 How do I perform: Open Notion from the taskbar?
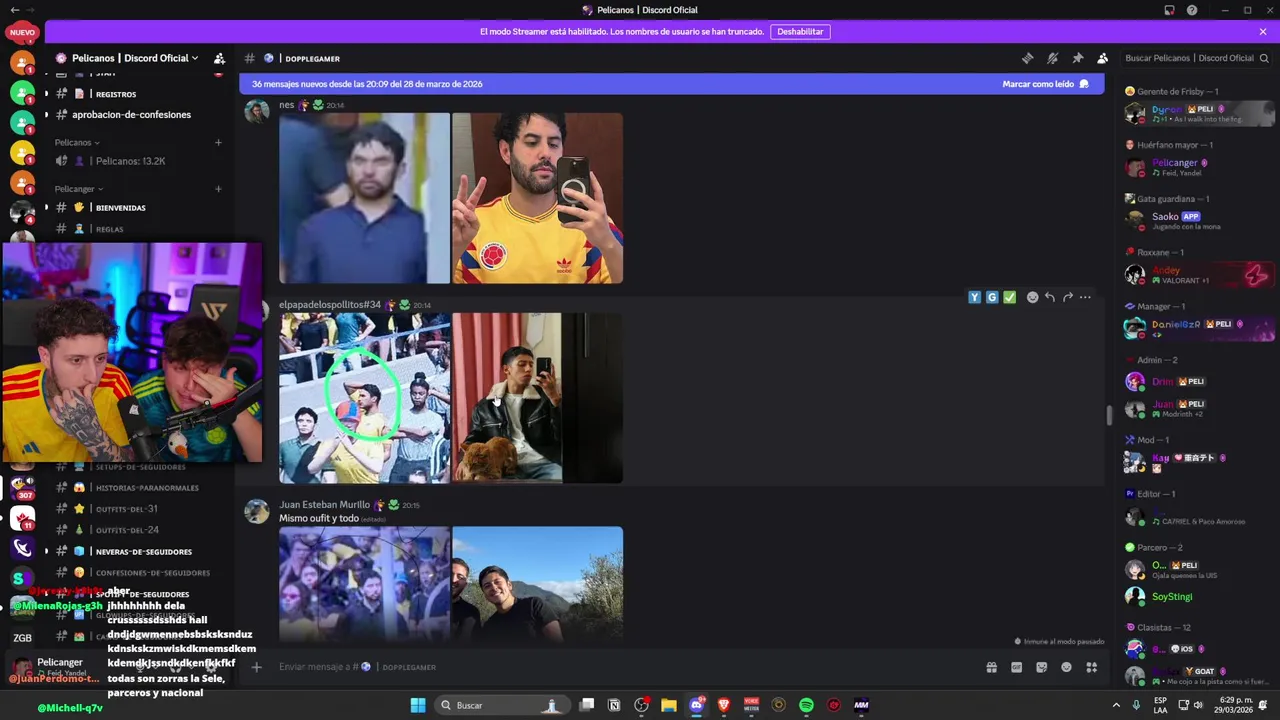point(614,705)
